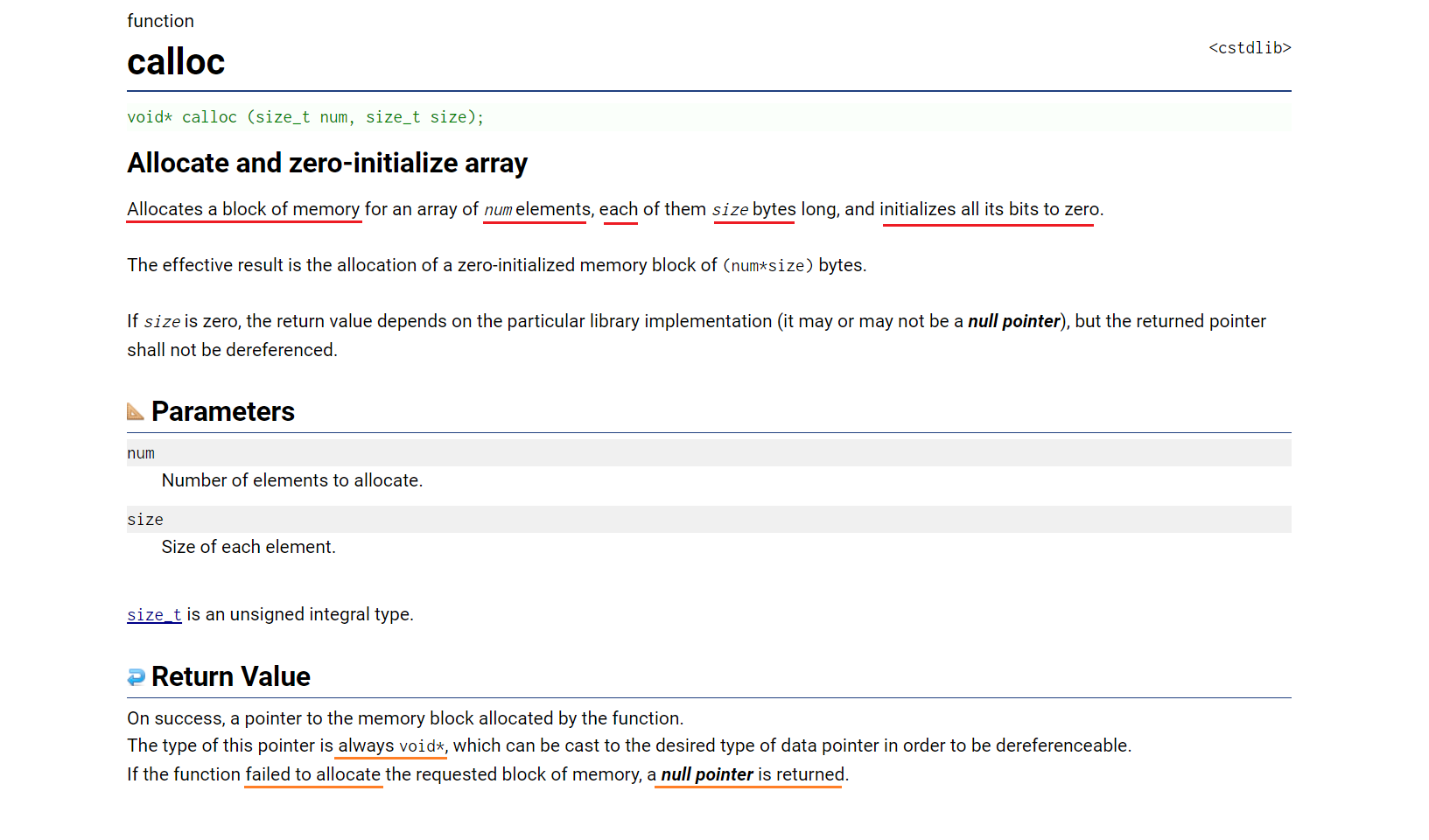Click 'initializes all its bits to zero' phrase
This screenshot has width=1429, height=840.
(x=989, y=209)
